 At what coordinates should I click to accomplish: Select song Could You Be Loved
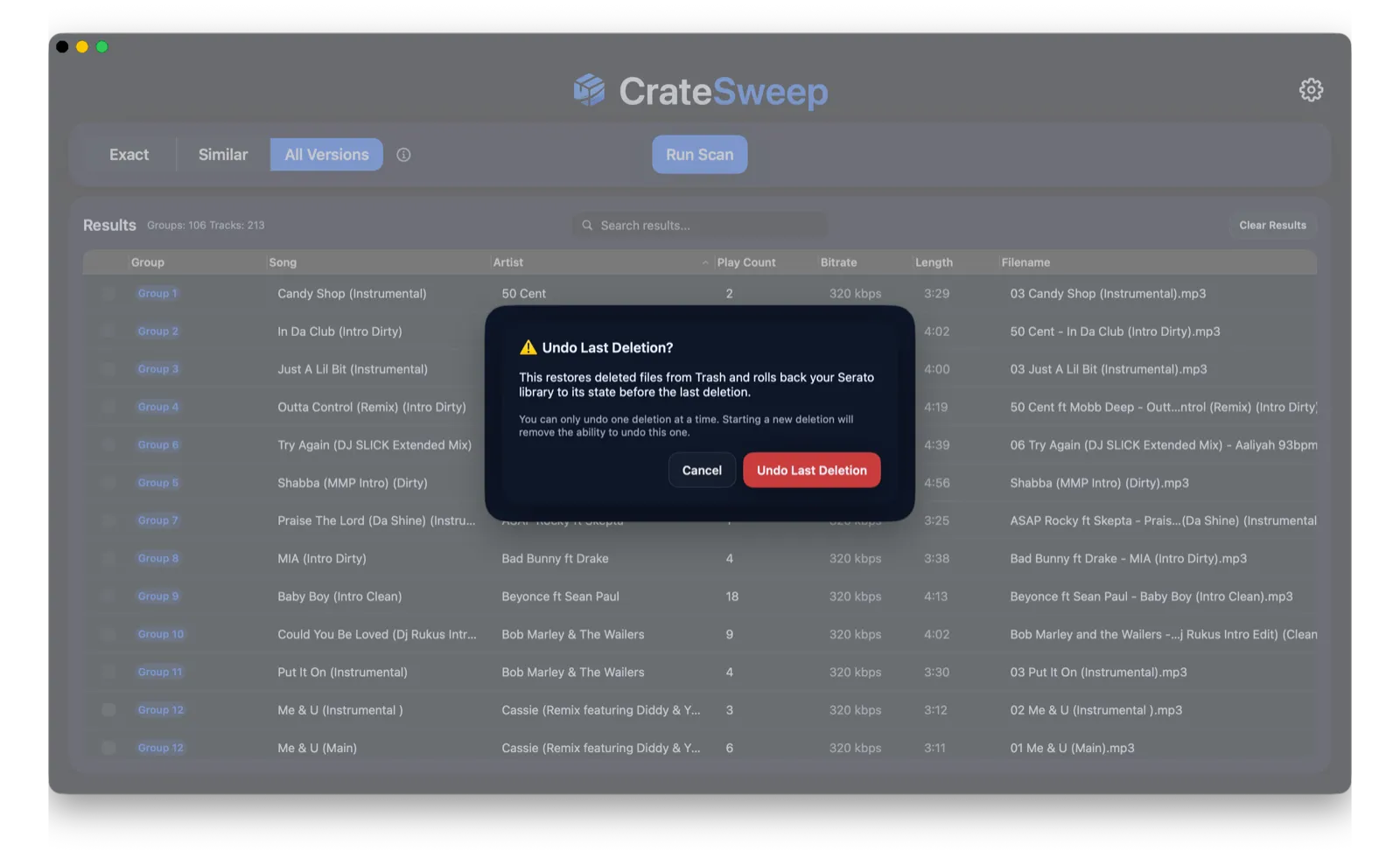377,634
